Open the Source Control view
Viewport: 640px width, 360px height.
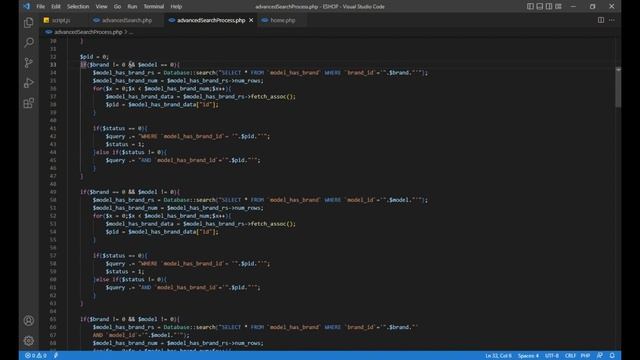pos(29,62)
